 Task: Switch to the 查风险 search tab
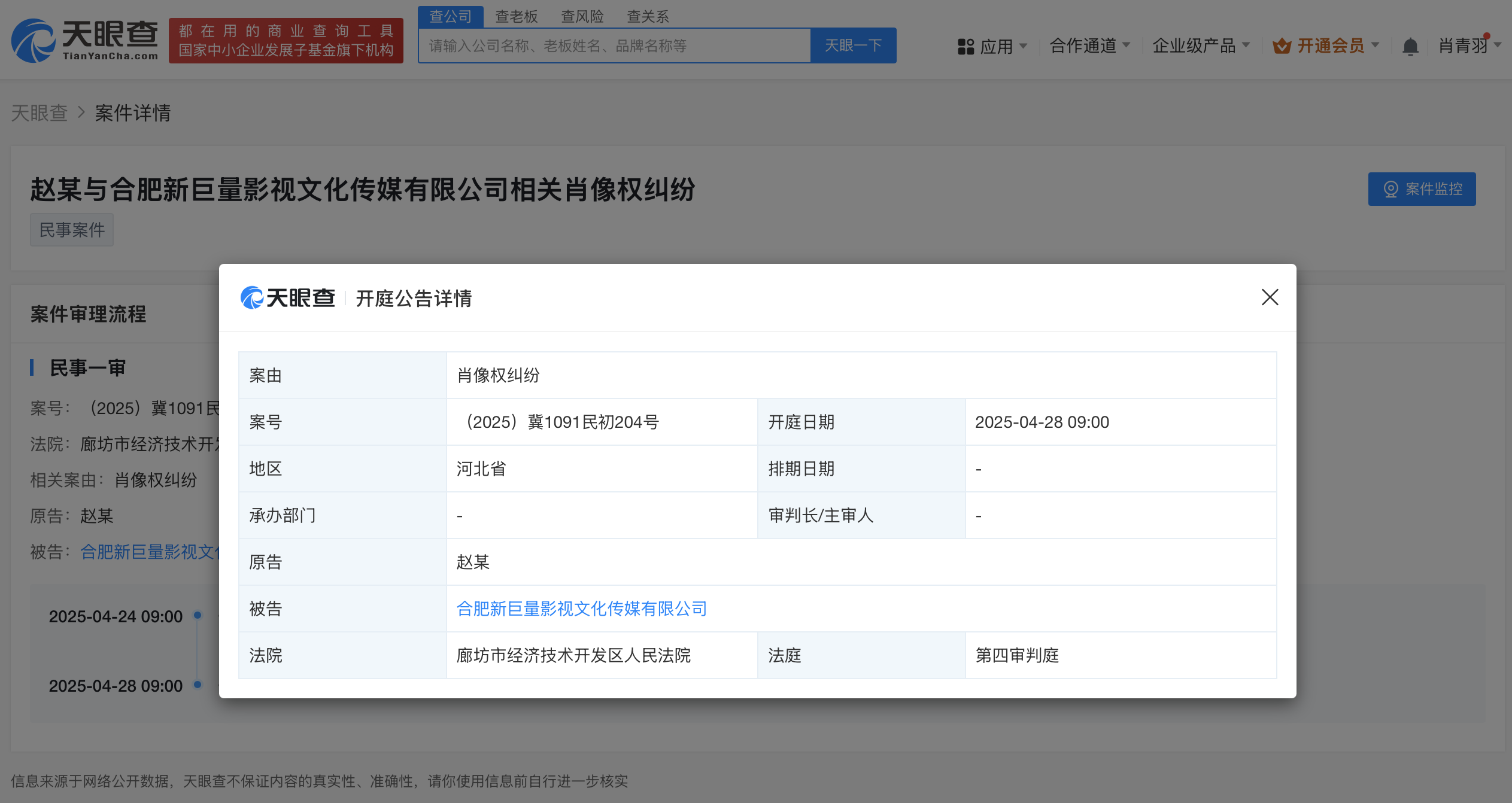coord(582,16)
